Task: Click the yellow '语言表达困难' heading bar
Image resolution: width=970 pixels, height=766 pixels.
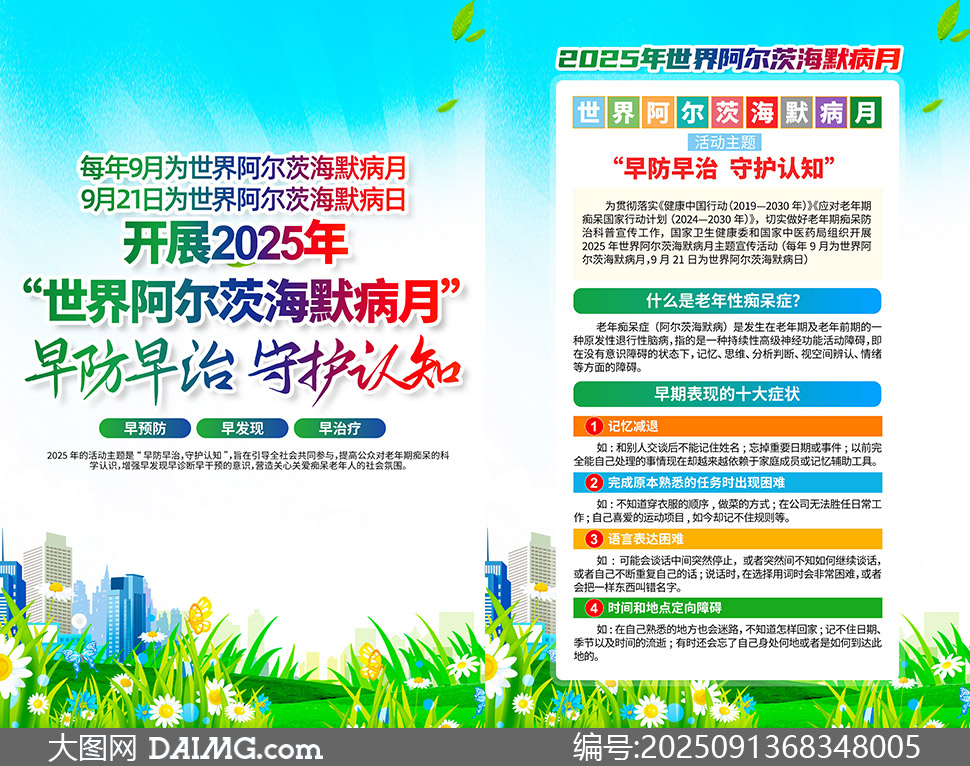Action: [728, 539]
